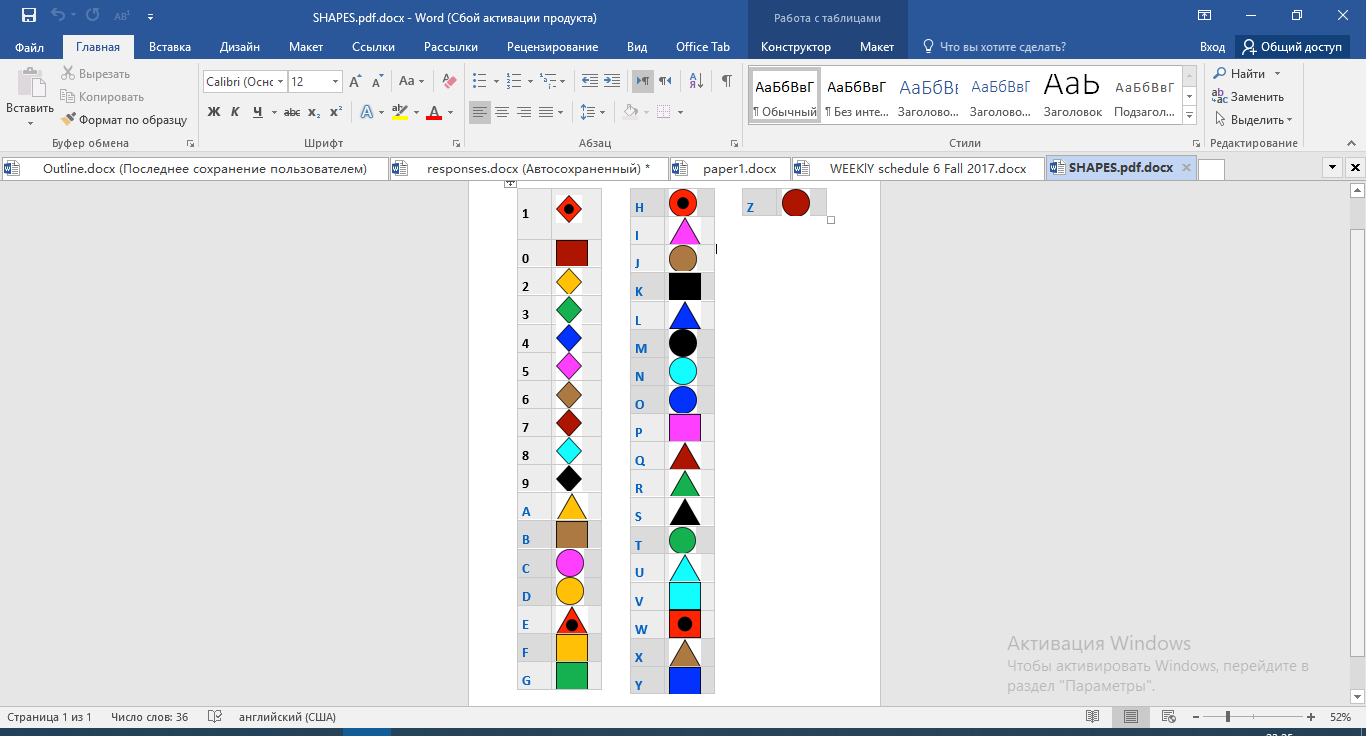Clear all formatting with the eraser icon
Screen dimensions: 1366x736
(448, 82)
